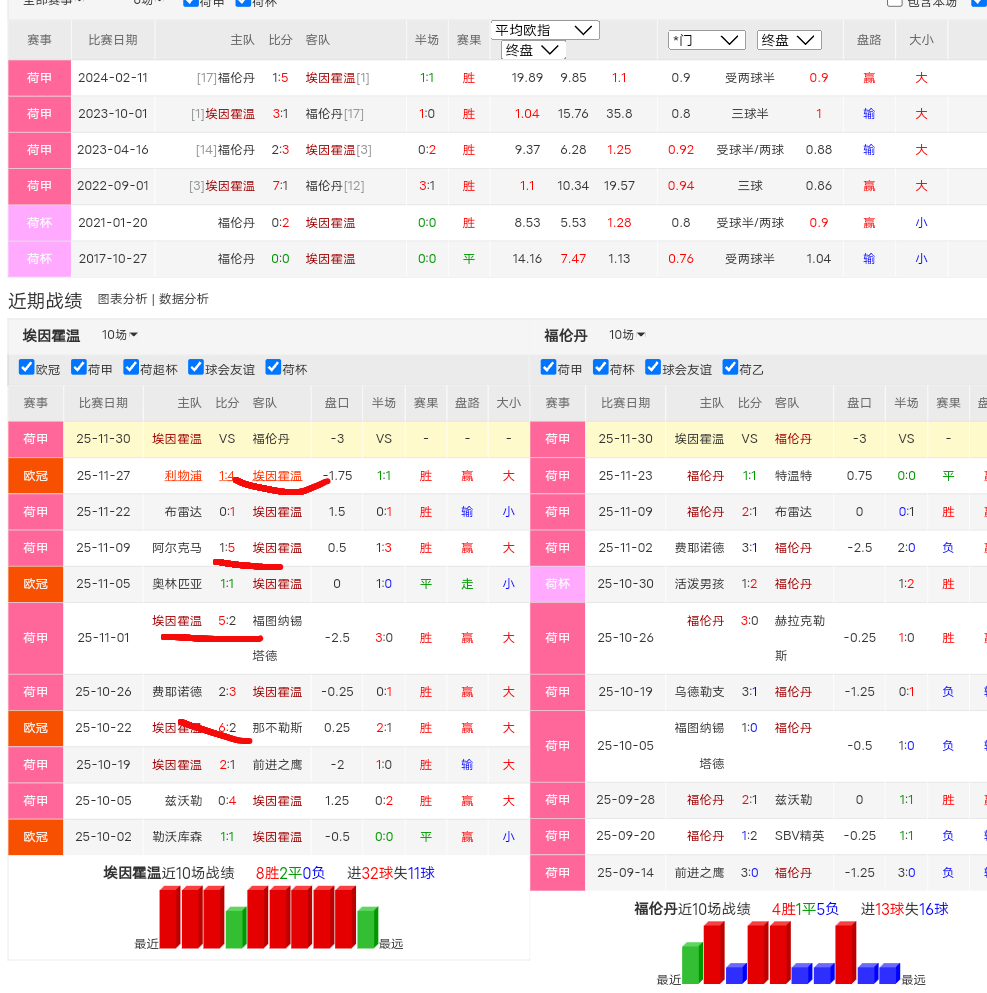Viewport: 987px width, 993px height.
Task: Click the 欧冠 badge in 25-11-27 row
Action: click(36, 476)
